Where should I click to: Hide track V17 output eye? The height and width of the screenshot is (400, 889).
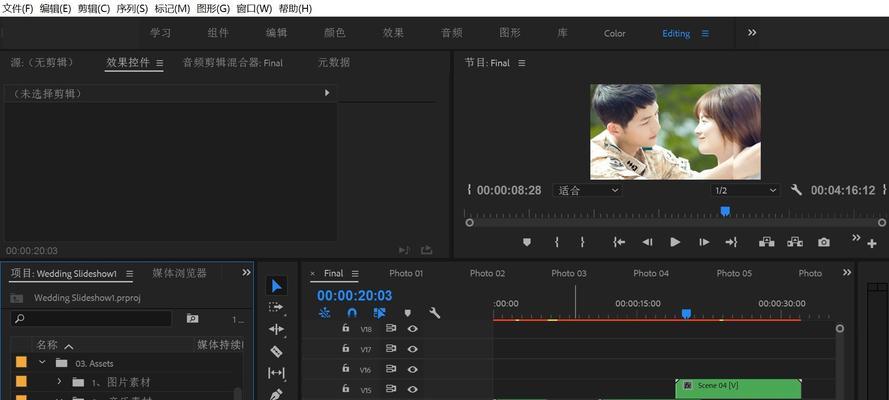[412, 348]
